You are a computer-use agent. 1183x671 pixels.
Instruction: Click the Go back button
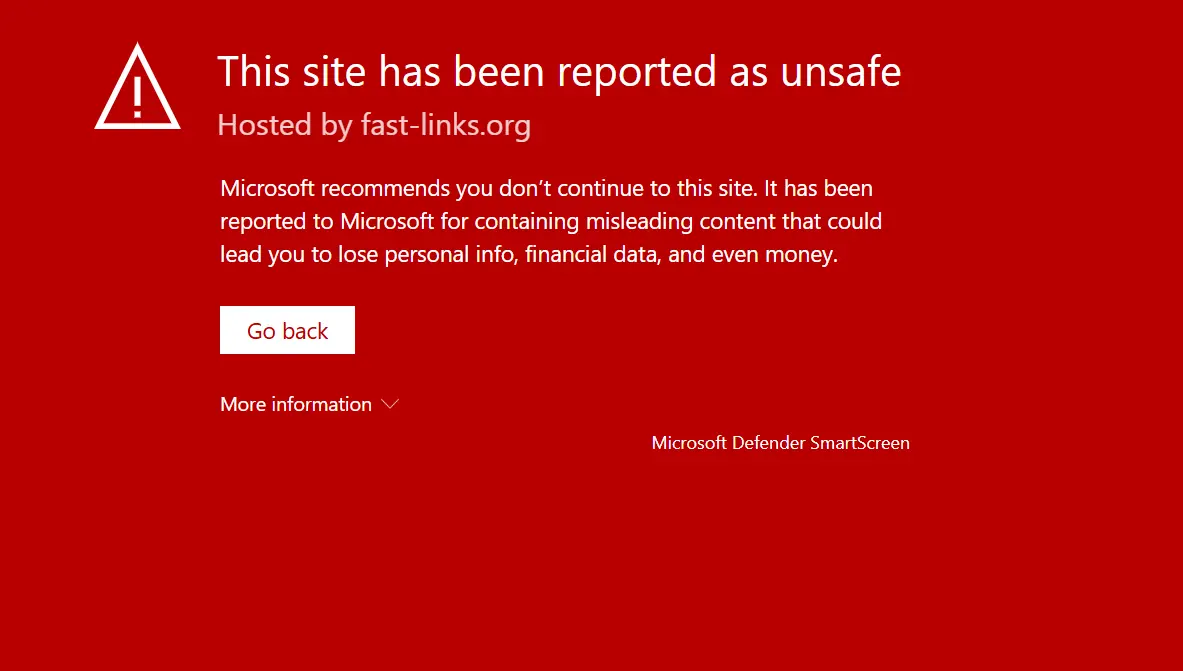[x=287, y=330]
